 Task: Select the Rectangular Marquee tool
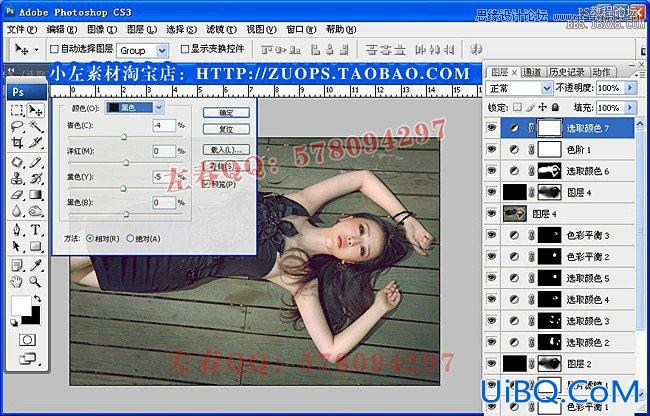pos(17,110)
